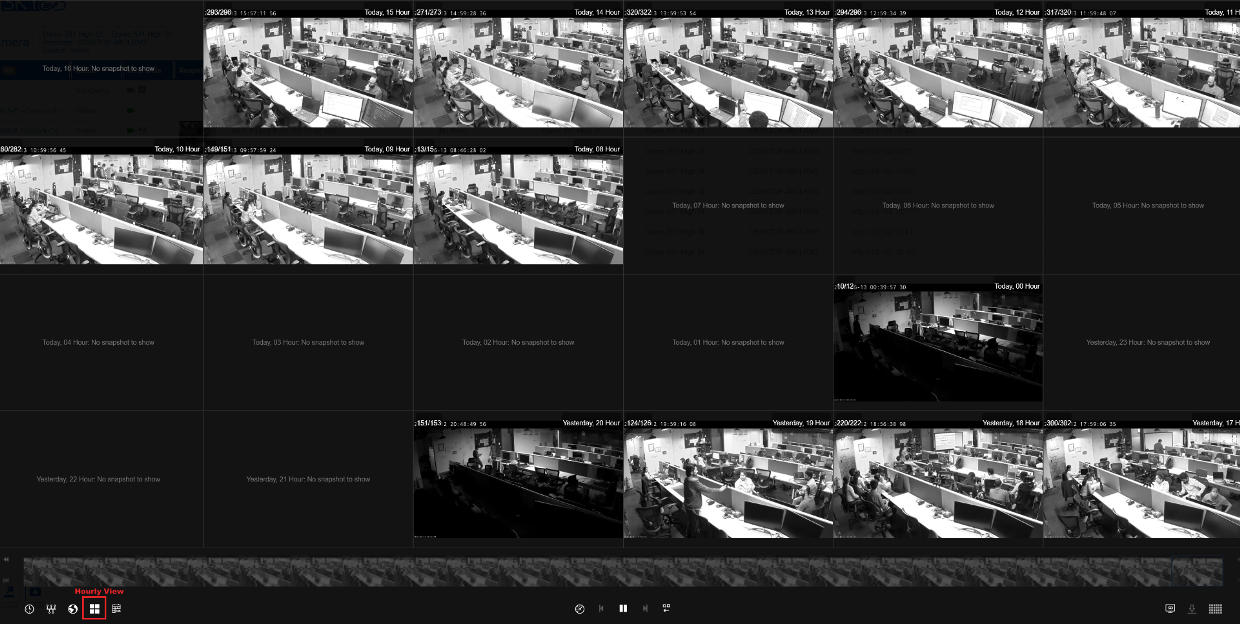The height and width of the screenshot is (624, 1240).
Task: Click the wrench settings icon in bottom toolbar
Action: coord(51,608)
